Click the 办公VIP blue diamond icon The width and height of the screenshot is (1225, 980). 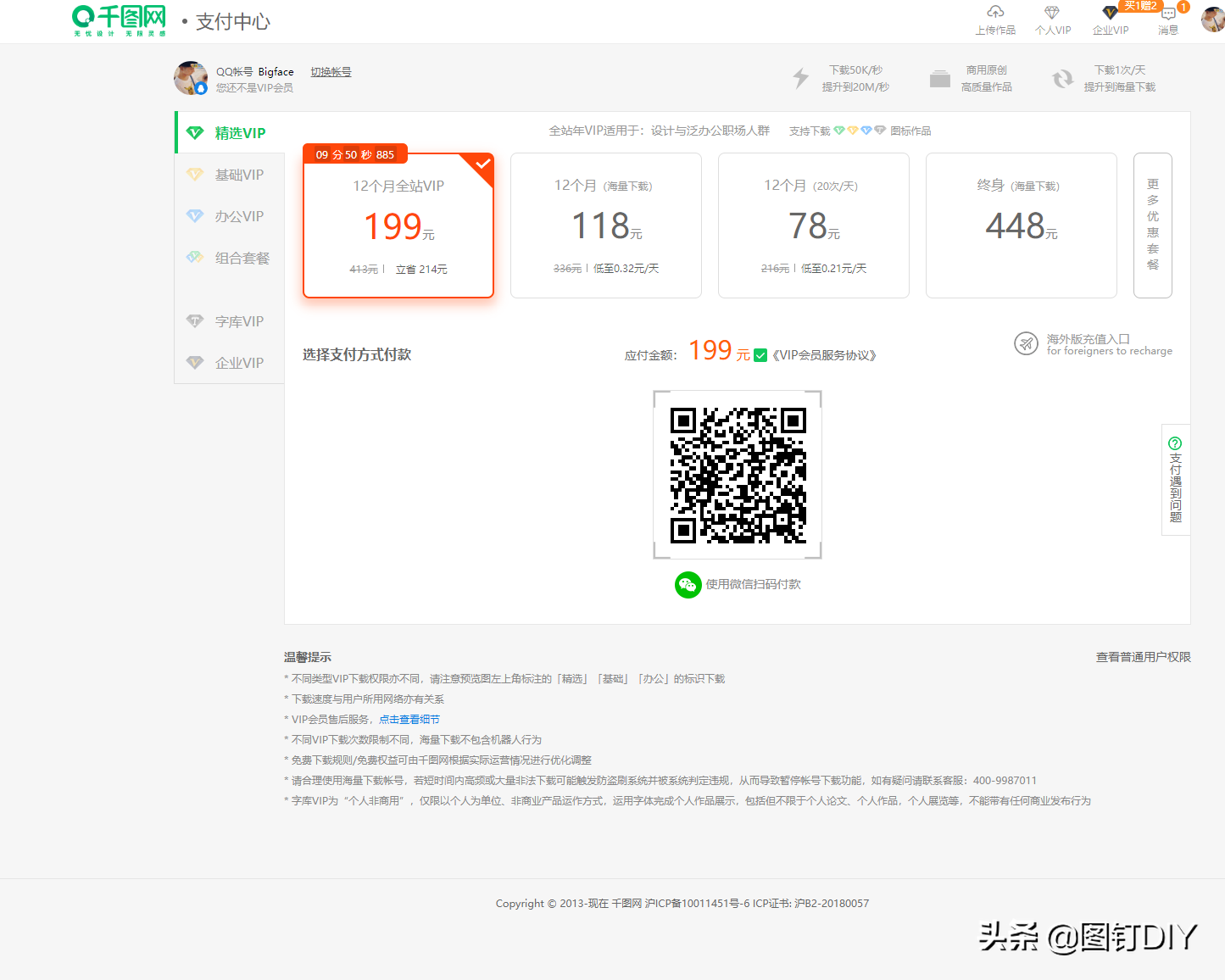195,216
